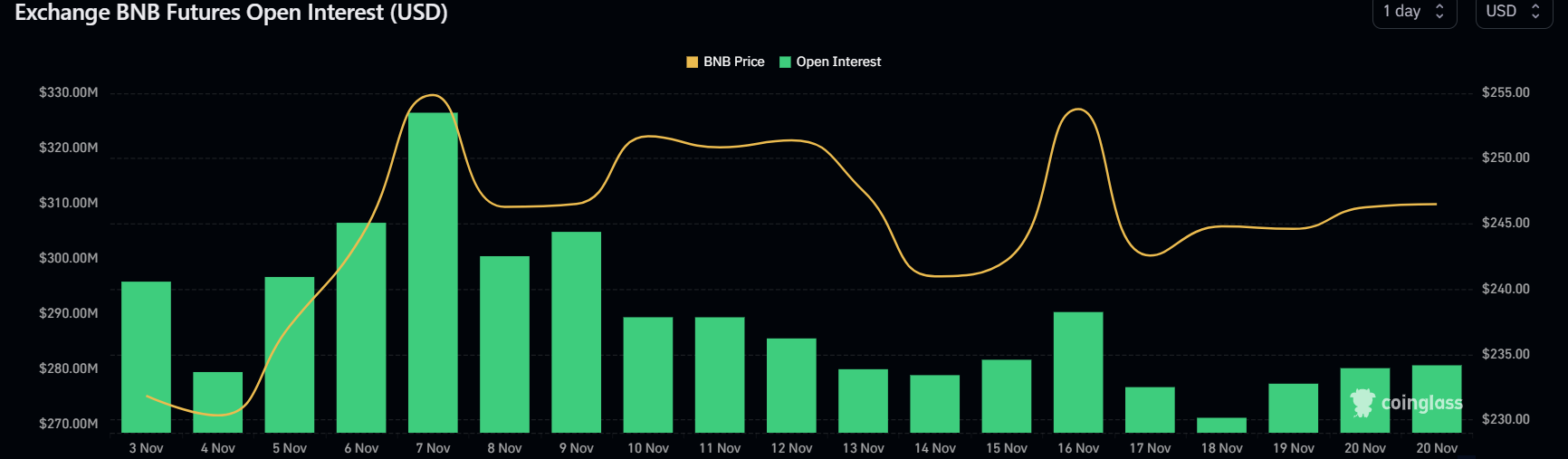Select the 9 Nov open interest bar
This screenshot has width=1568, height=459.
pyautogui.click(x=576, y=332)
